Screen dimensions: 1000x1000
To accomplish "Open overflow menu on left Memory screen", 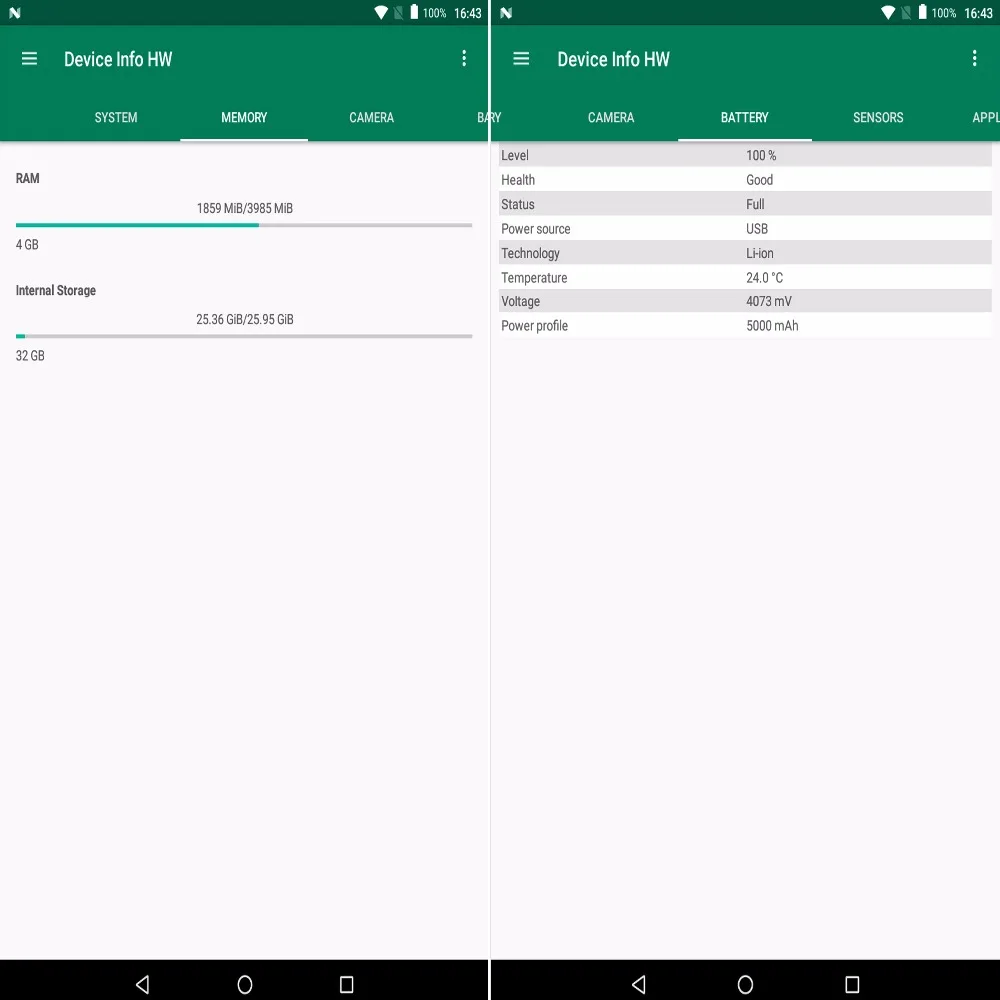I will tap(464, 59).
